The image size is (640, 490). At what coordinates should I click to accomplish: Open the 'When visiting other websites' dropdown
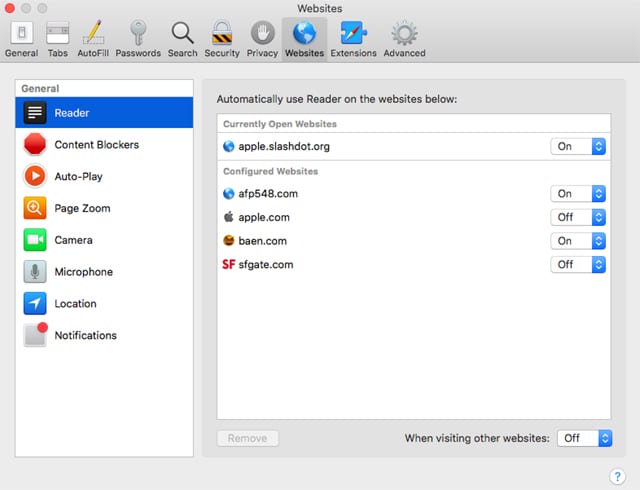(584, 438)
